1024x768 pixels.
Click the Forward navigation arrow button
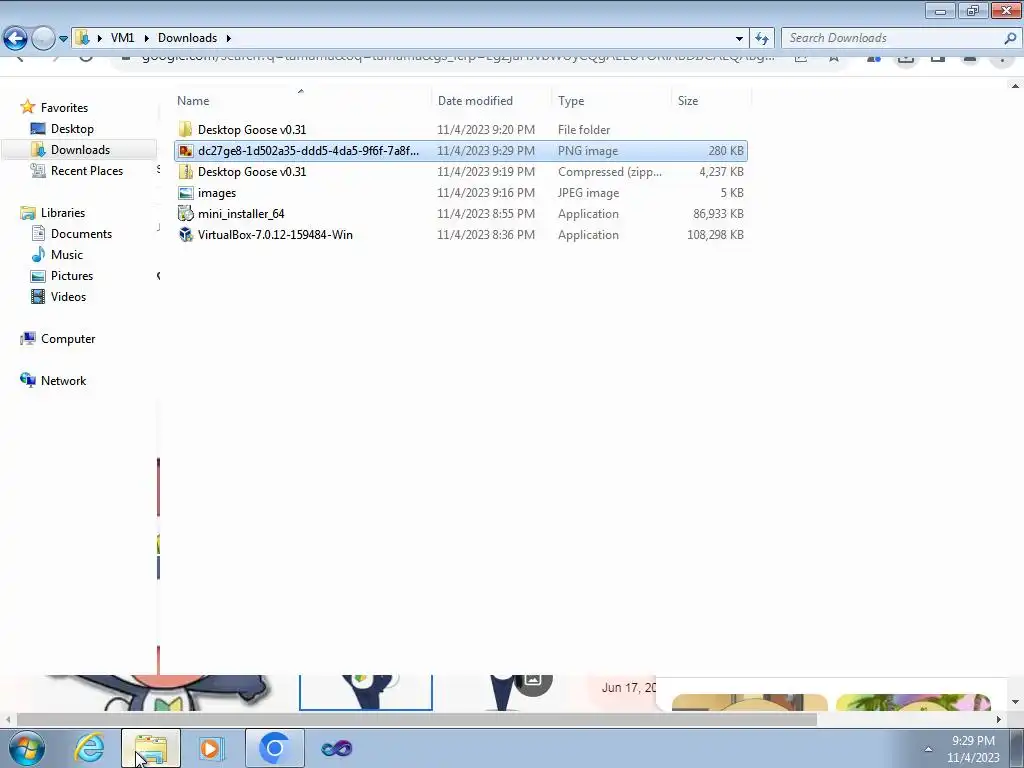(43, 39)
